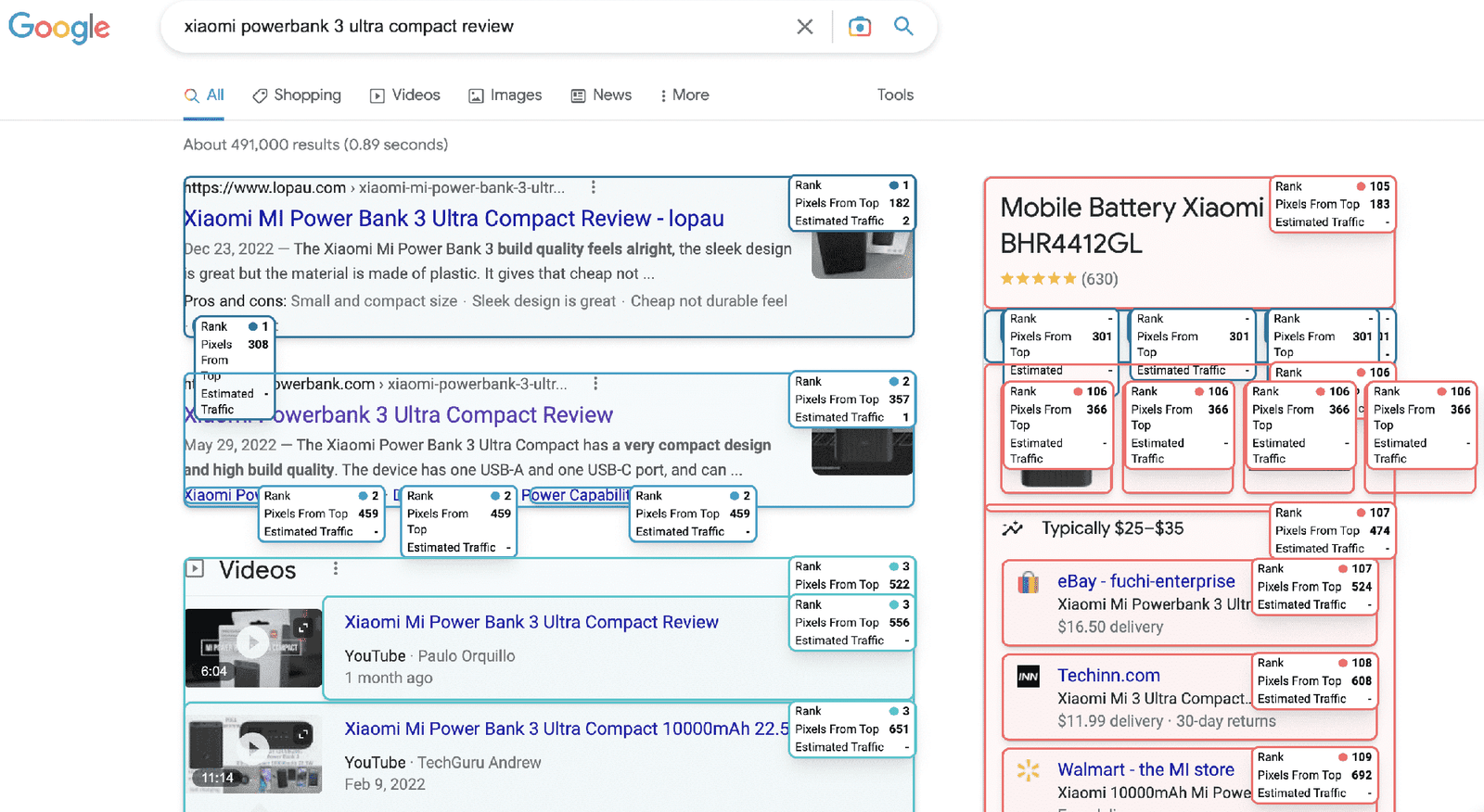Clear the search box text
This screenshot has width=1484, height=812.
pyautogui.click(x=804, y=27)
